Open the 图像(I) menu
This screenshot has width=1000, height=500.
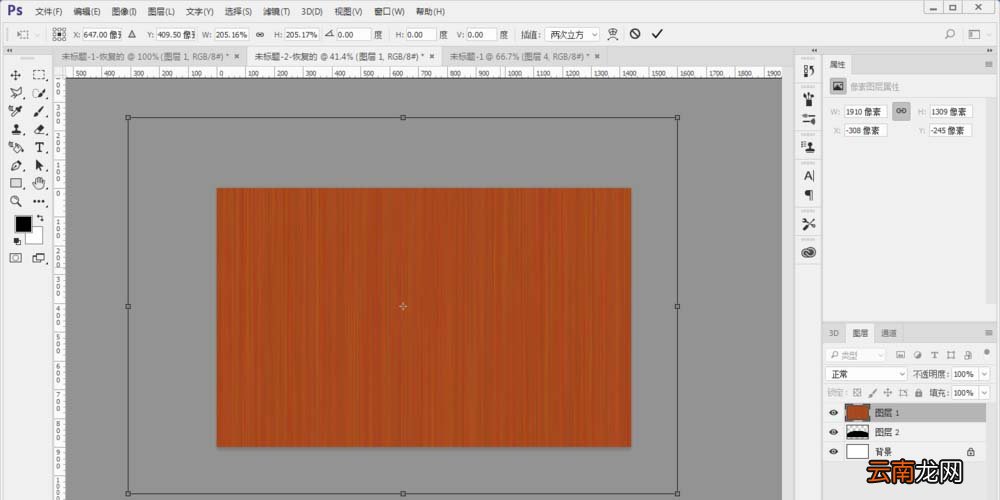(x=124, y=11)
